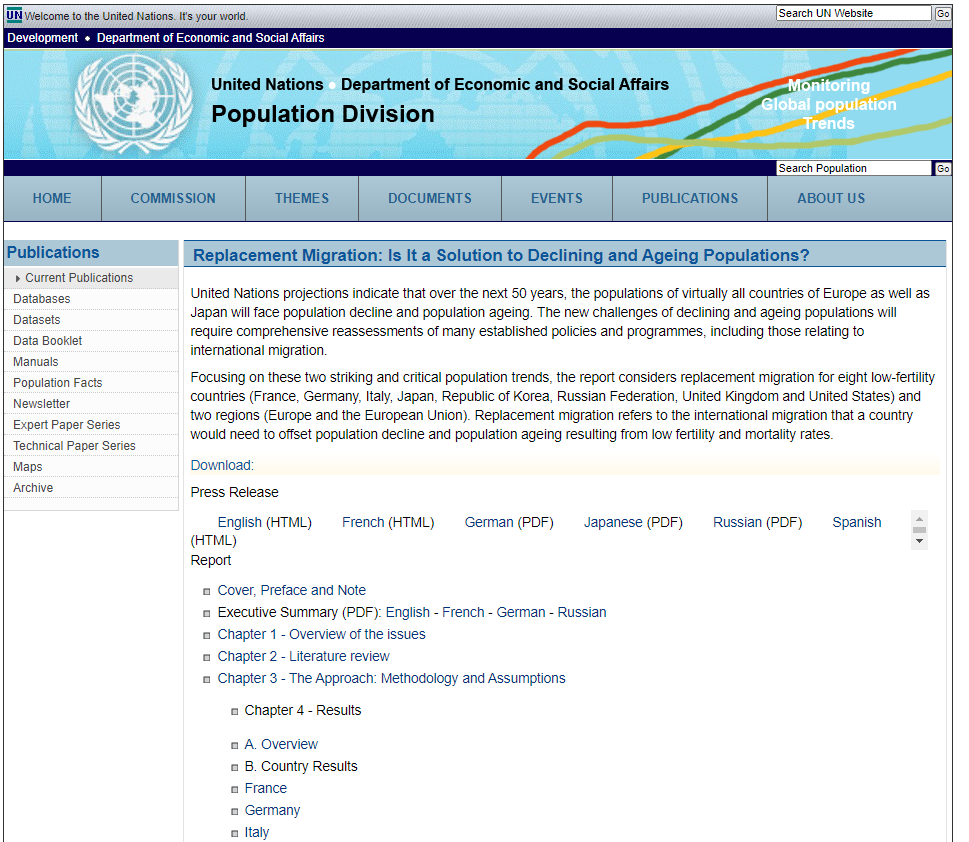
Task: Click Department of Economic and Social Affairs breadcrumb
Action: click(211, 38)
